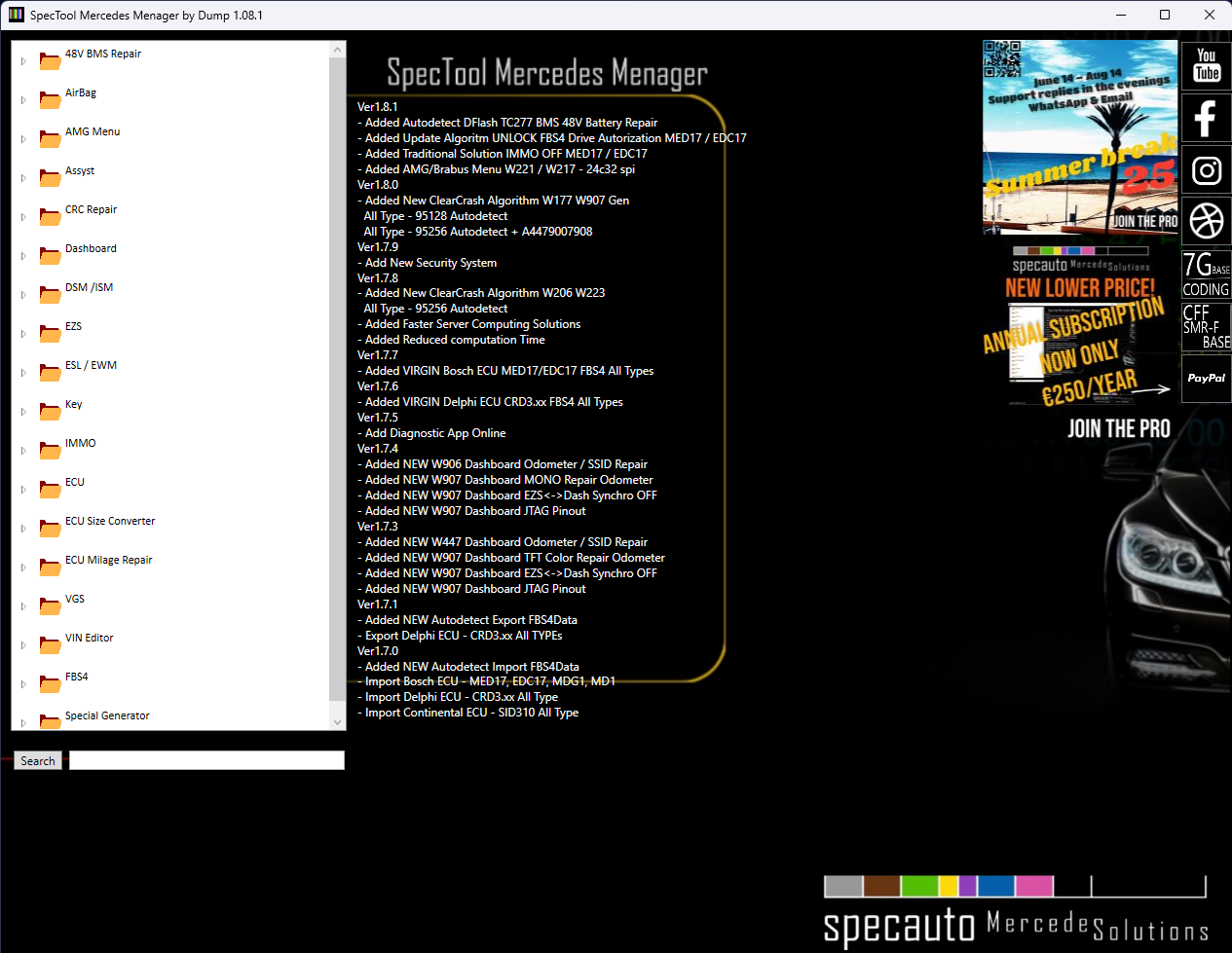Expand the CRC Repair node arrow
This screenshot has width=1232, height=953.
[x=23, y=217]
